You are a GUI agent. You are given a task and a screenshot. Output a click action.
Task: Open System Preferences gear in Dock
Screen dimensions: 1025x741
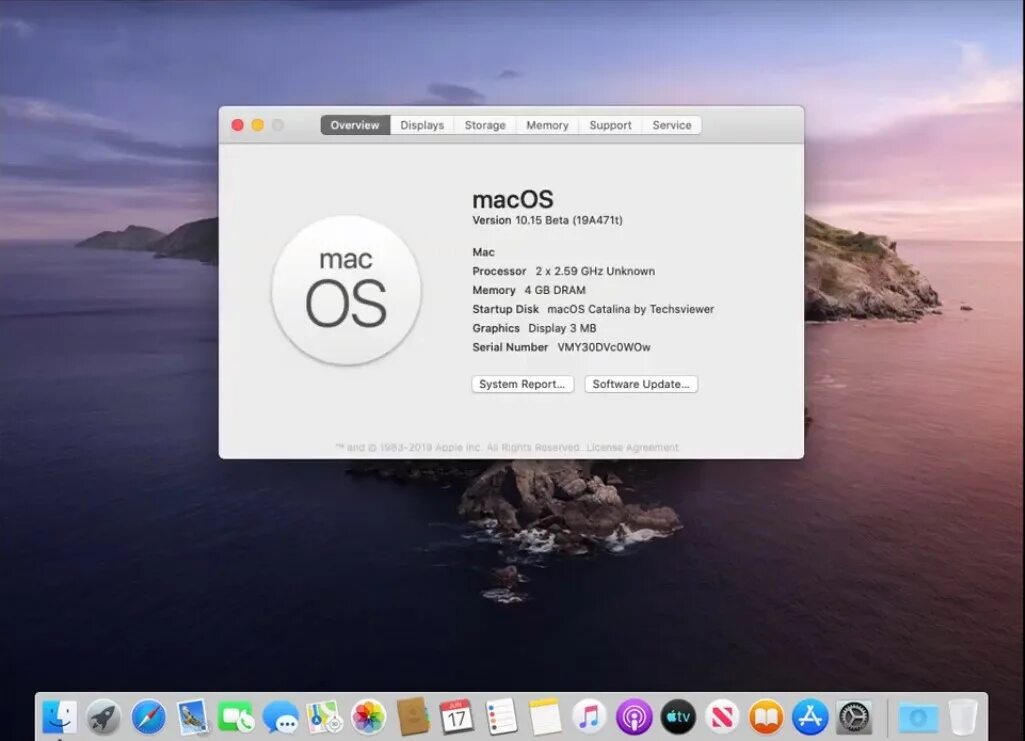[854, 717]
